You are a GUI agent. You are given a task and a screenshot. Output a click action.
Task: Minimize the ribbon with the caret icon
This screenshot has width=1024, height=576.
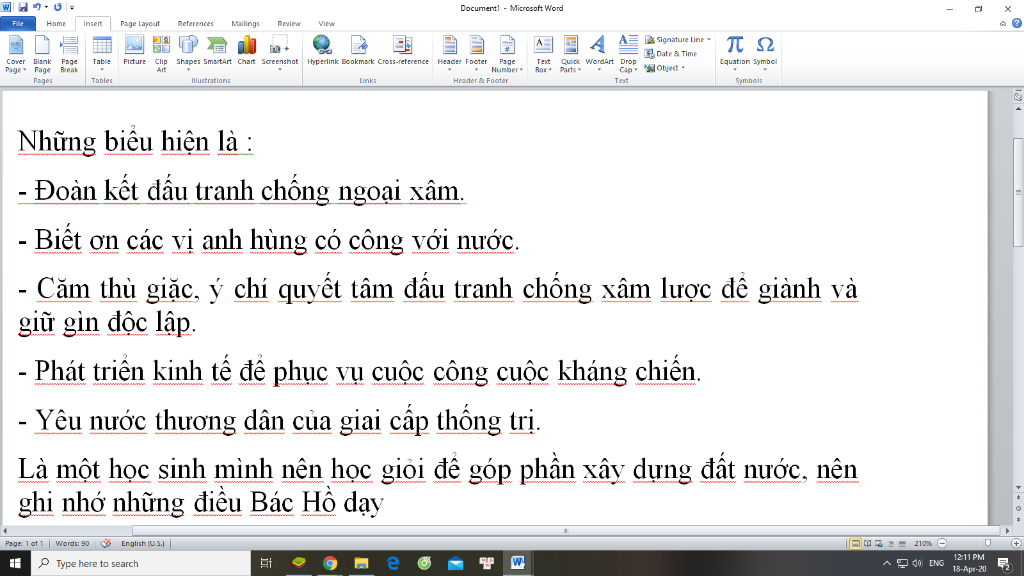(x=1003, y=24)
